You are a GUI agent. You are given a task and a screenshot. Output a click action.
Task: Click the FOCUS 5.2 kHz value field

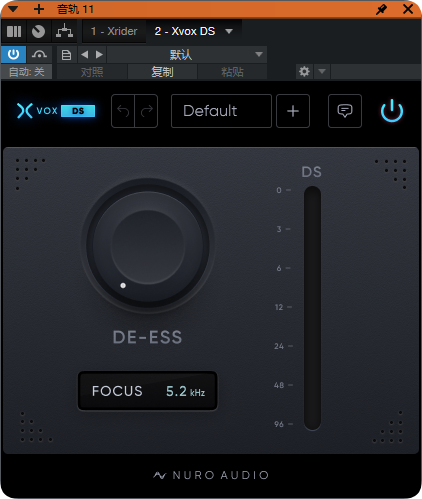point(148,391)
